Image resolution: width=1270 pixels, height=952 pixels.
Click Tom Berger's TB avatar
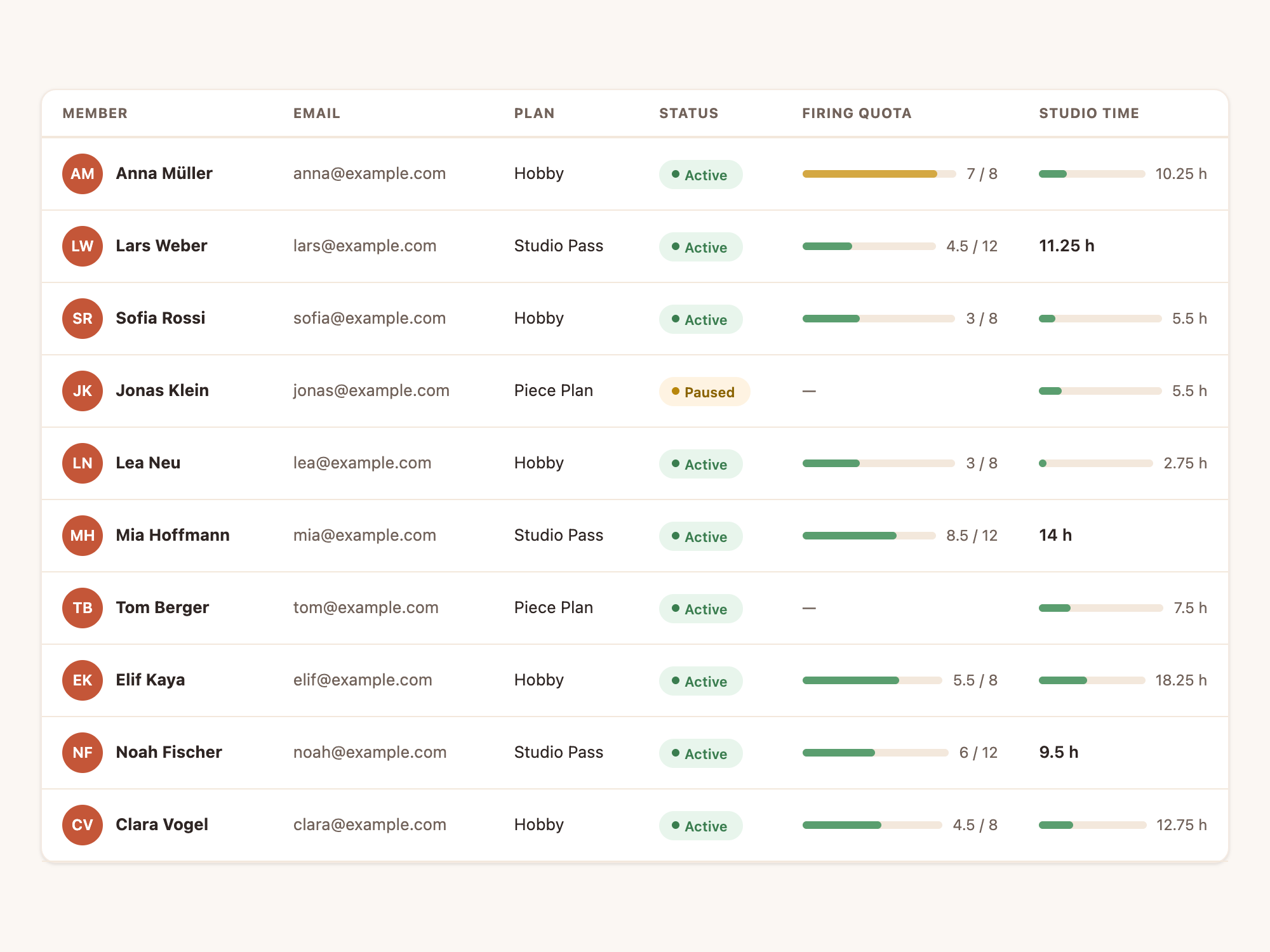click(83, 608)
